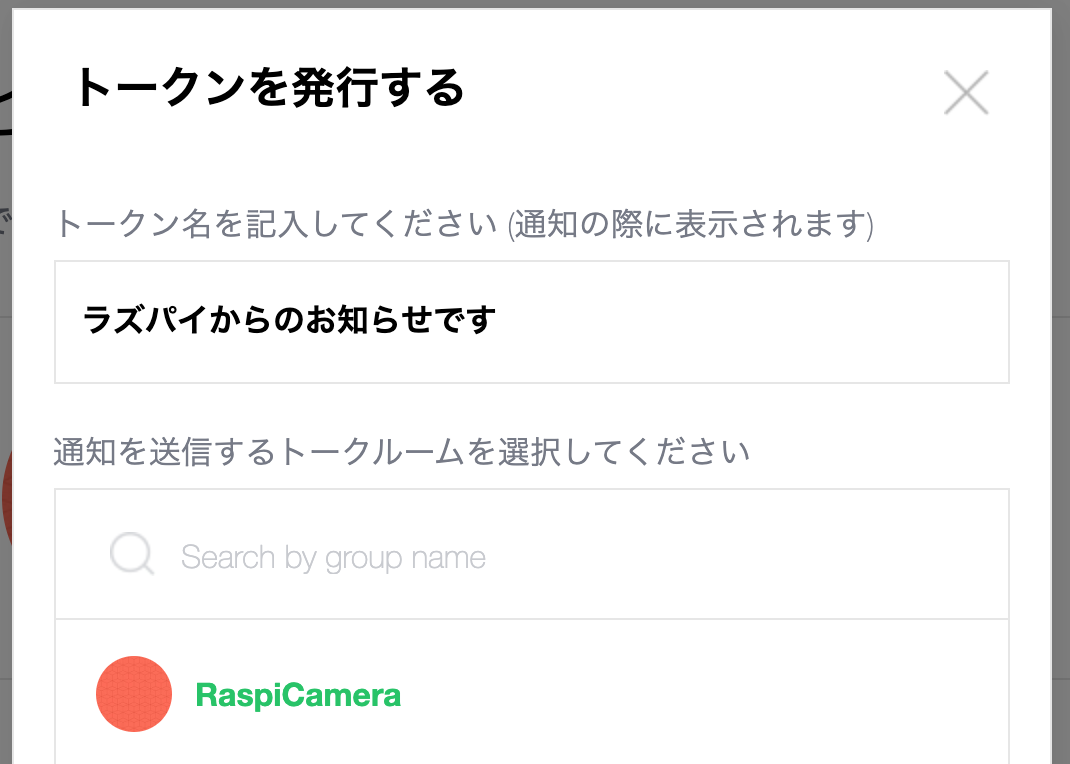Screen dimensions: 1070x764
Task: Choose the RaspiCamera talk room name
Action: 298,695
